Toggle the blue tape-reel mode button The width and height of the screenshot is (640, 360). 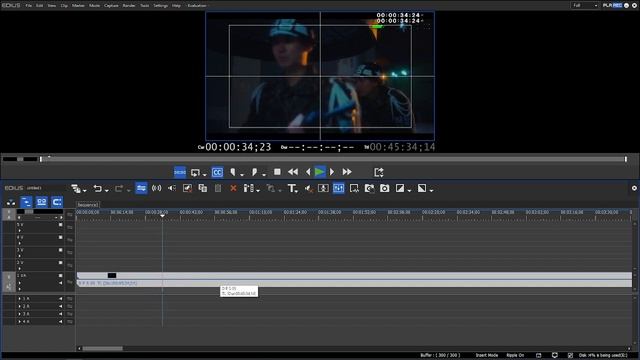[x=41, y=202]
